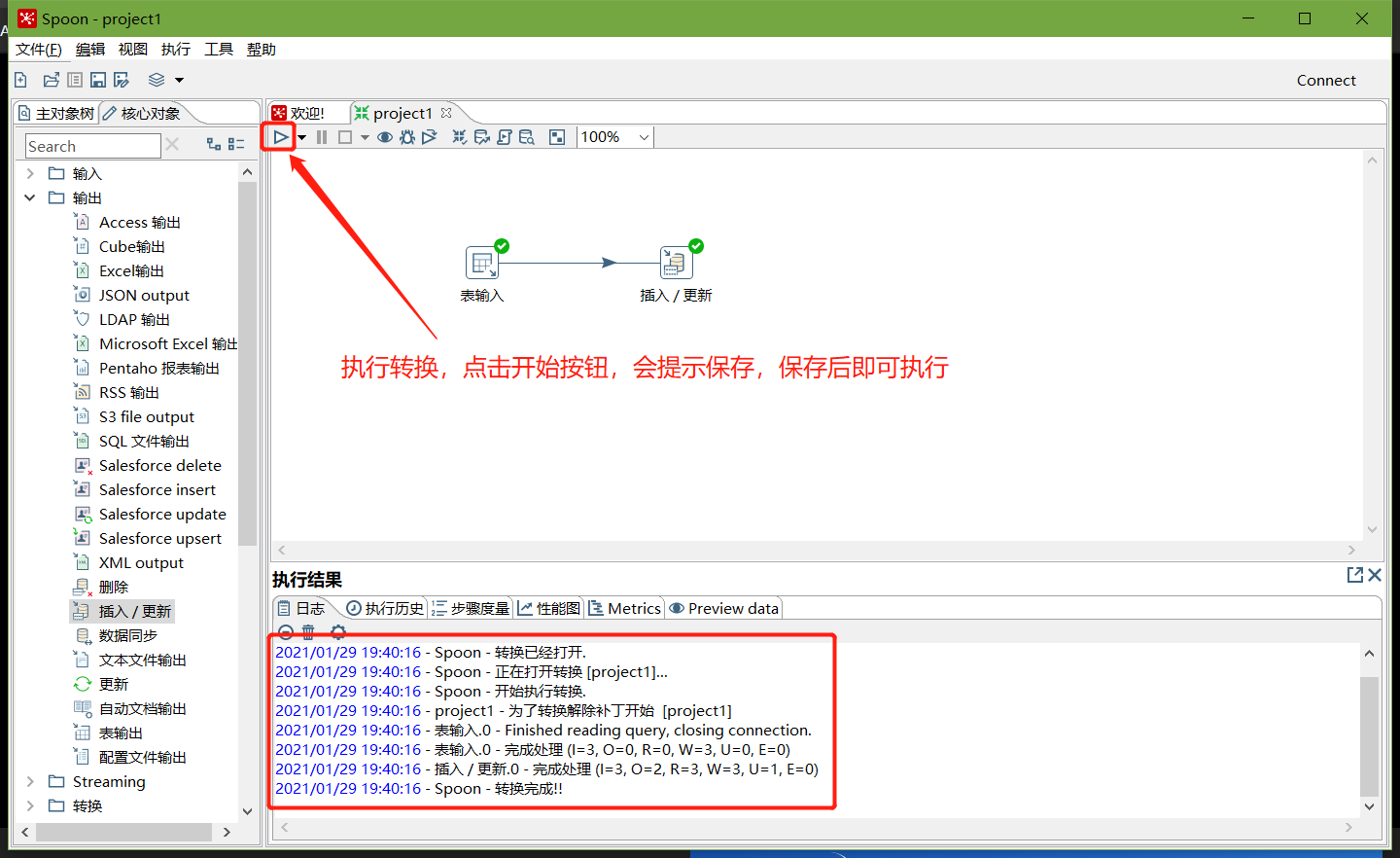This screenshot has height=858, width=1400.
Task: Close the execution results panel
Action: coord(1375,575)
